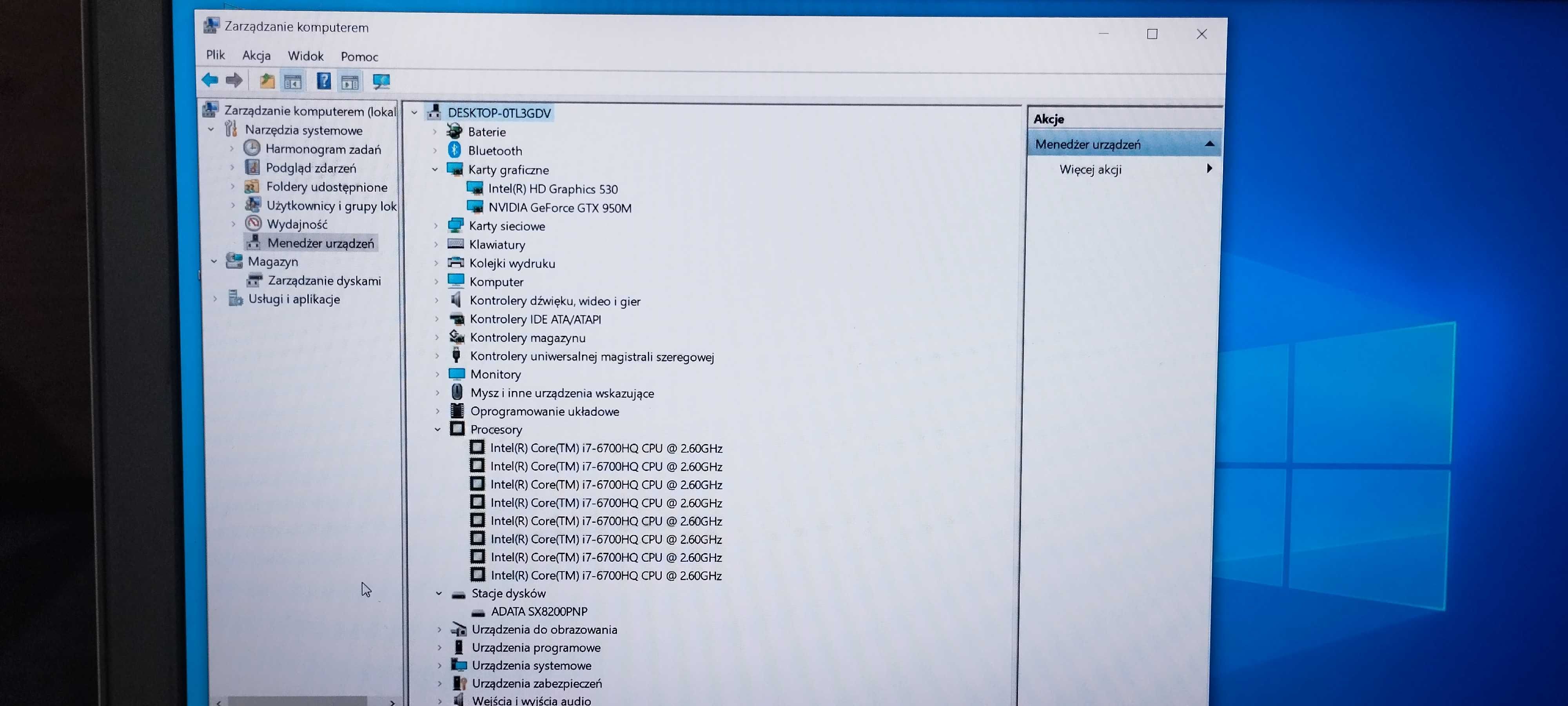The height and width of the screenshot is (706, 1568).
Task: Click the Wydajność icon in left tree
Action: tap(254, 224)
